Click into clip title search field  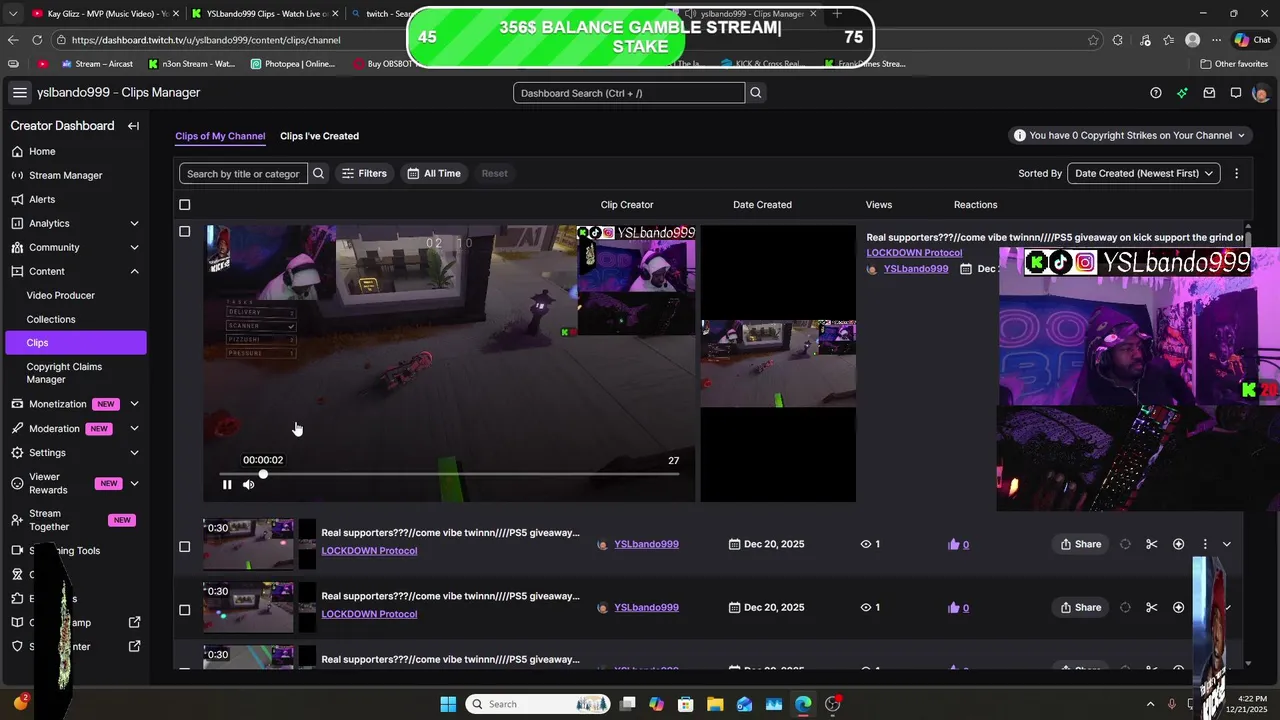click(243, 173)
